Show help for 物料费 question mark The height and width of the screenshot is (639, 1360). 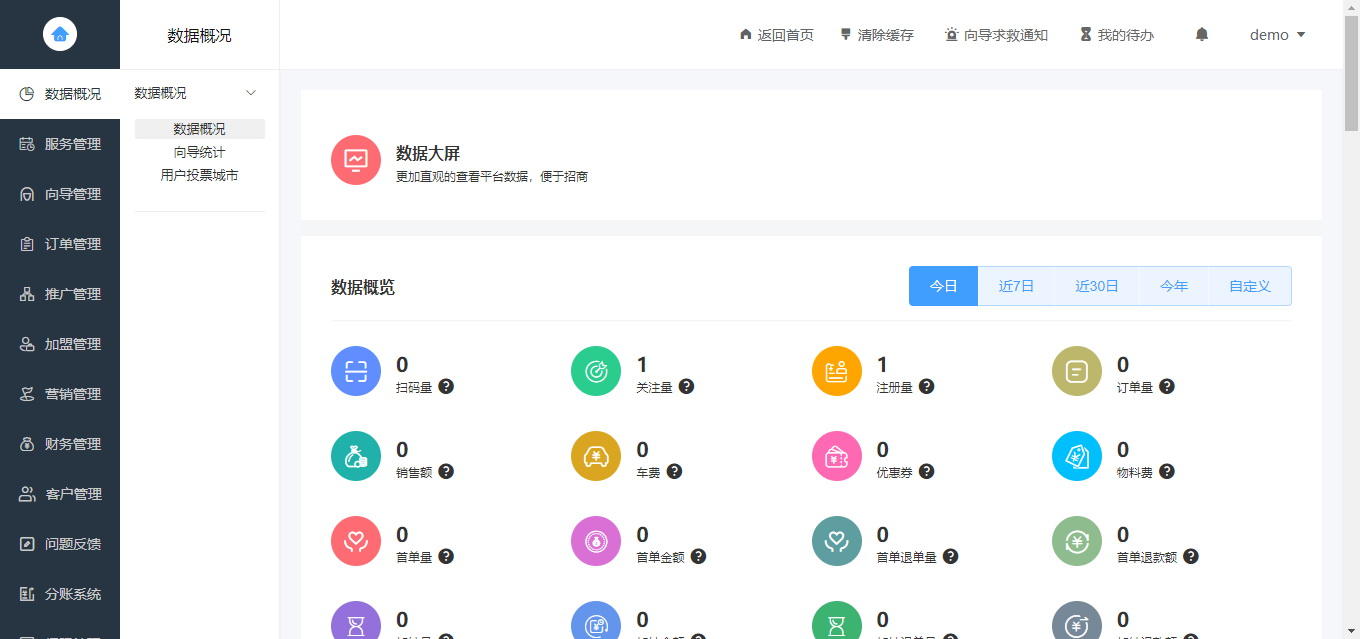[x=1167, y=471]
